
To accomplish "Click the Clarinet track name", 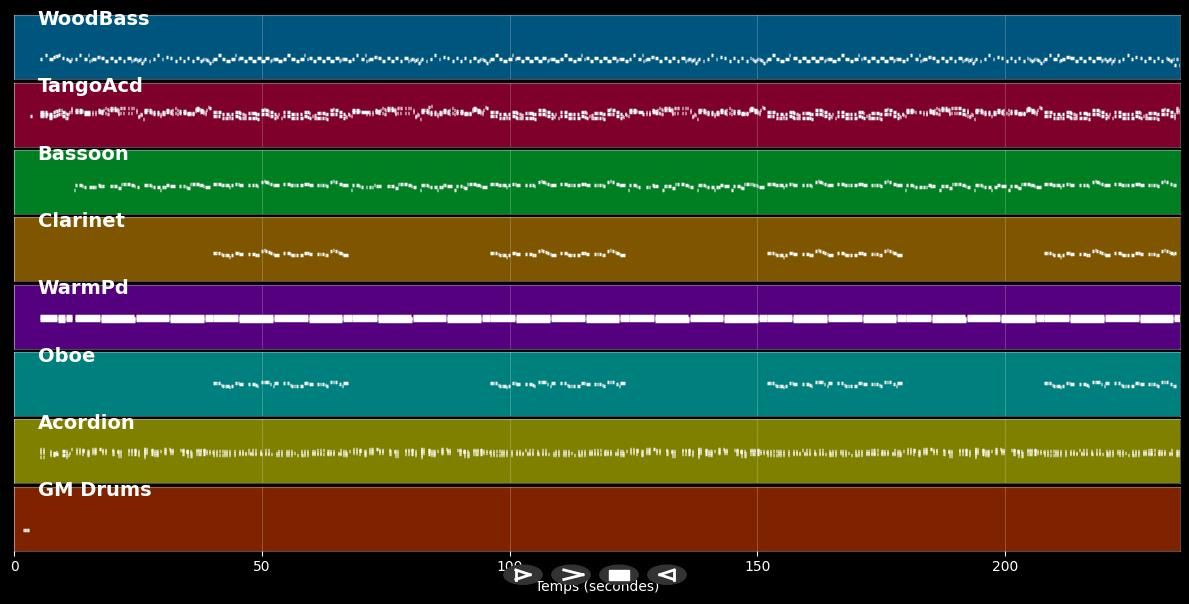I will pos(81,221).
